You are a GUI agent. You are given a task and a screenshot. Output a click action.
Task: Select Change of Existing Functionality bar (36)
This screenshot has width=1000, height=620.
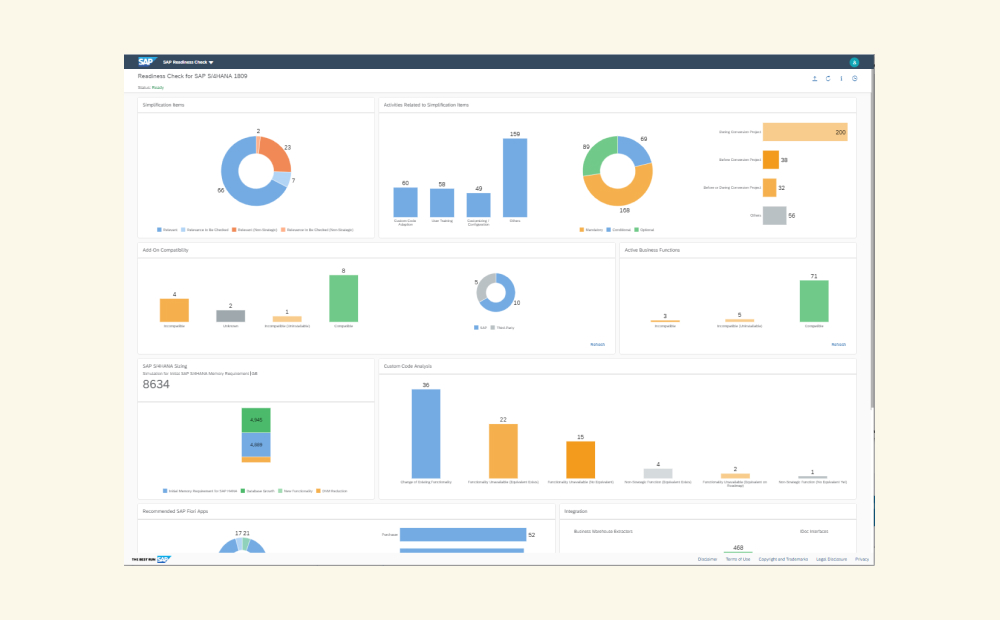coord(426,434)
